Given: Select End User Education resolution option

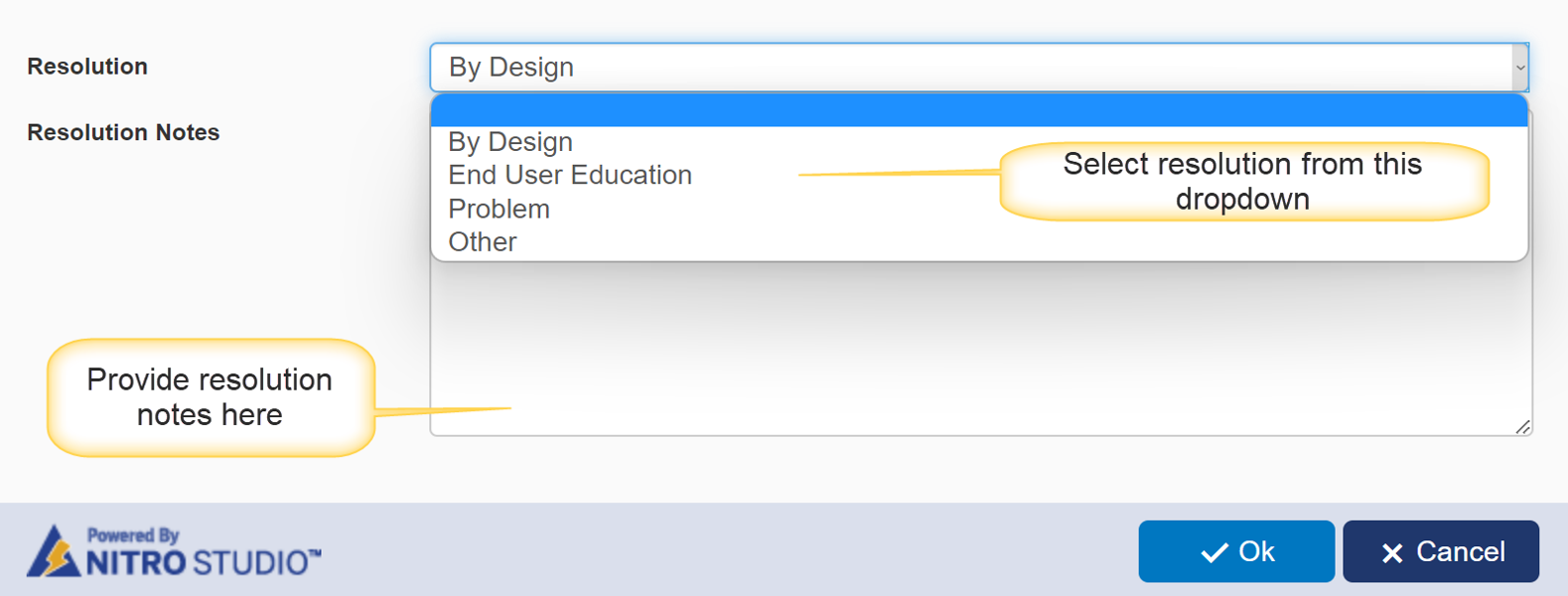Looking at the screenshot, I should [570, 175].
